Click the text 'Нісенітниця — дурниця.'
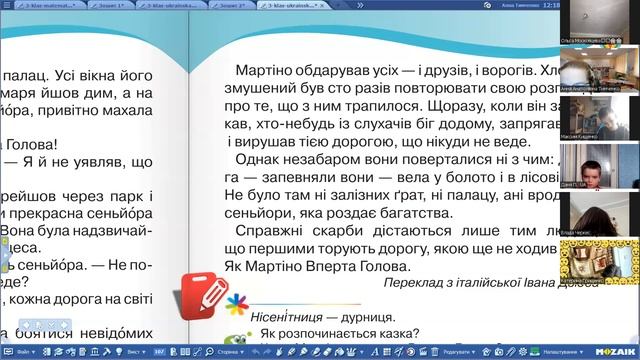Viewport: 640px width, 360px height. point(323,317)
